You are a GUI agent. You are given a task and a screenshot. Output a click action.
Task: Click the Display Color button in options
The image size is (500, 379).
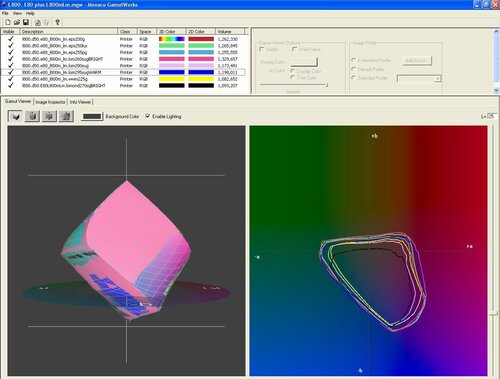tap(304, 62)
